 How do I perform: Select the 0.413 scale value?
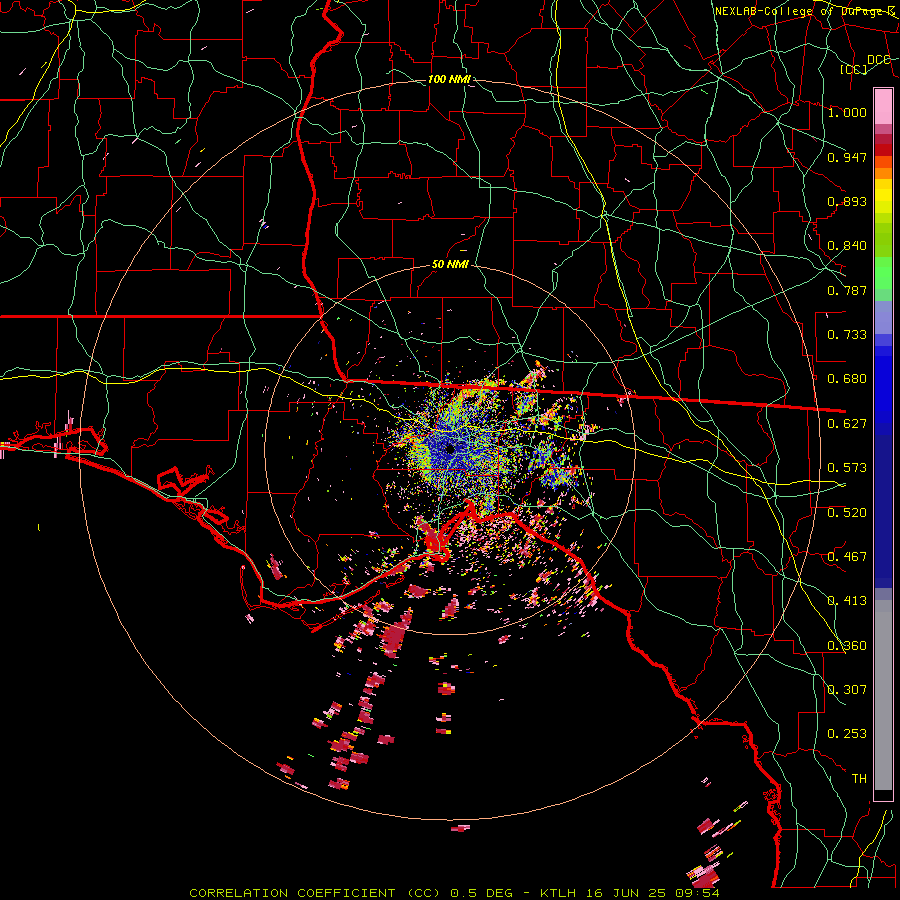coord(847,601)
